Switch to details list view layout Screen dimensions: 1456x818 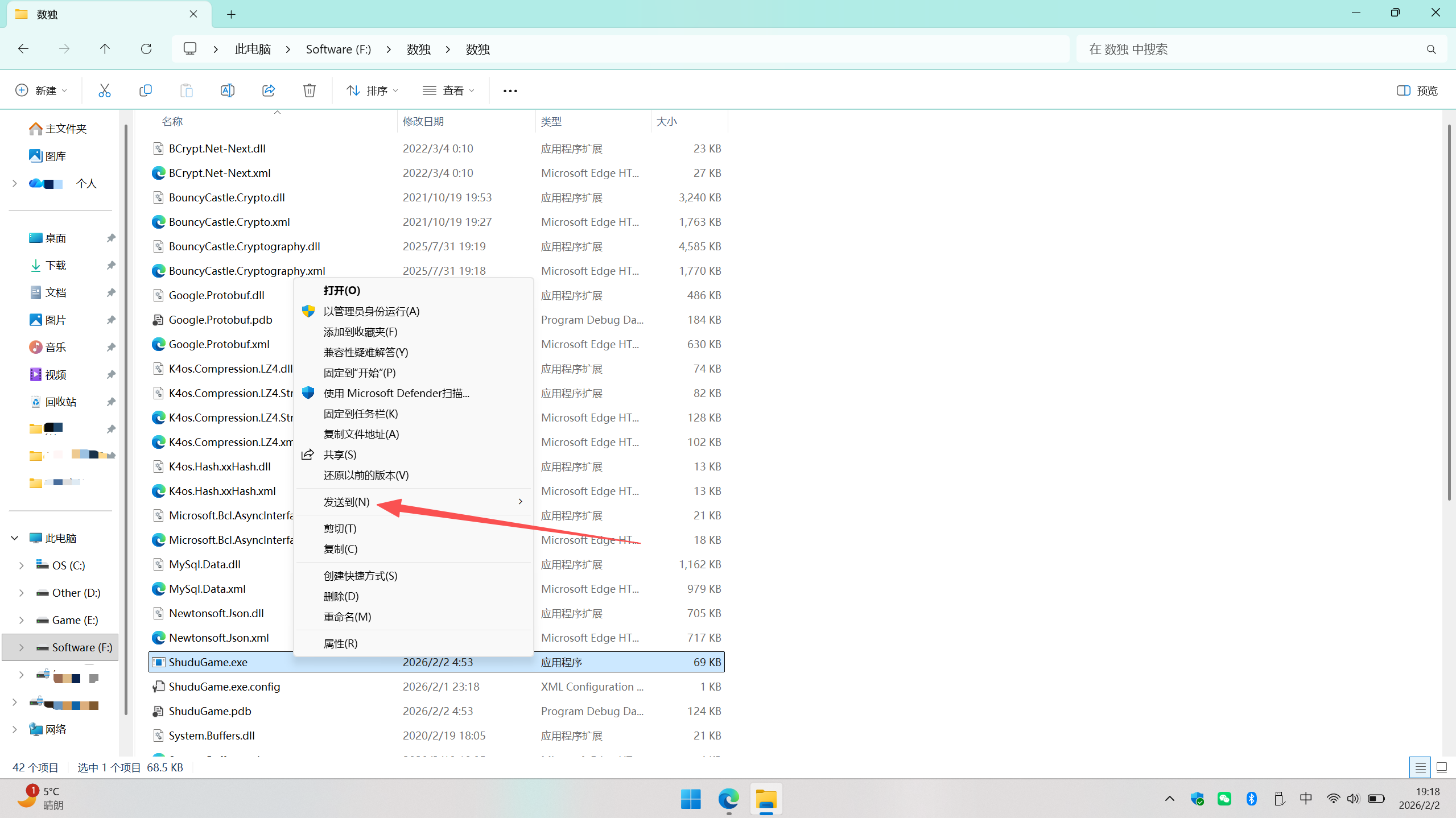click(x=1420, y=767)
